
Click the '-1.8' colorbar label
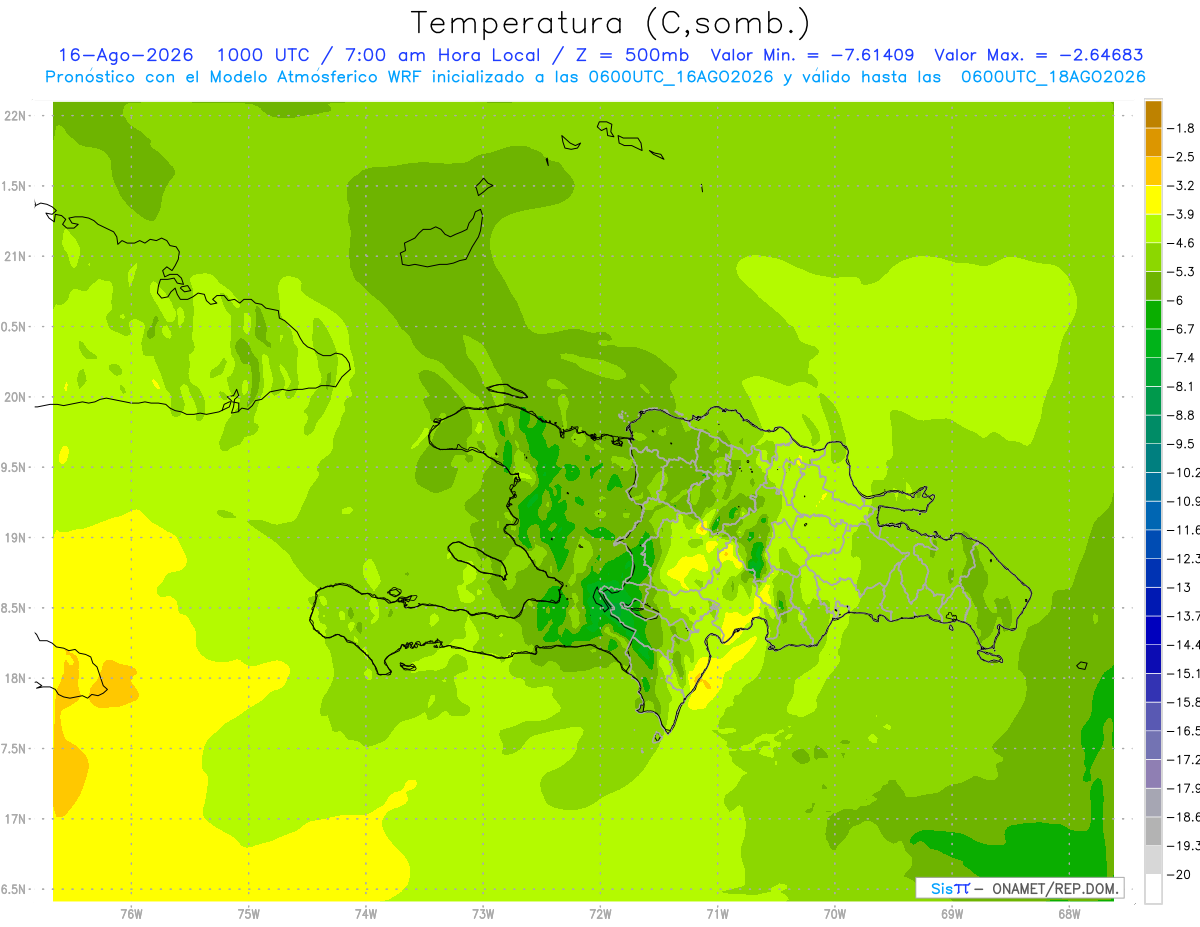point(1181,128)
